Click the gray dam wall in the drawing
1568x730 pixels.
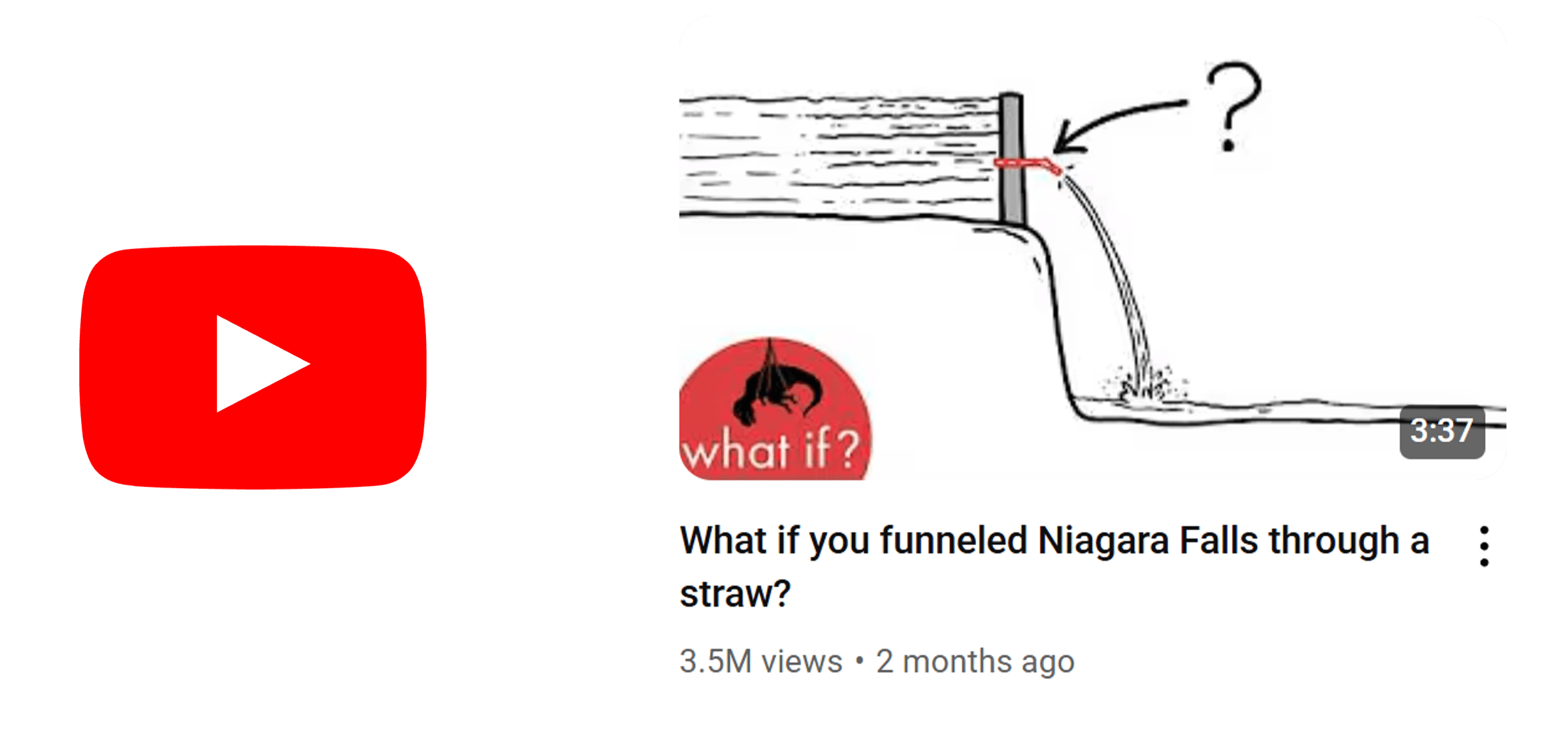(1011, 159)
